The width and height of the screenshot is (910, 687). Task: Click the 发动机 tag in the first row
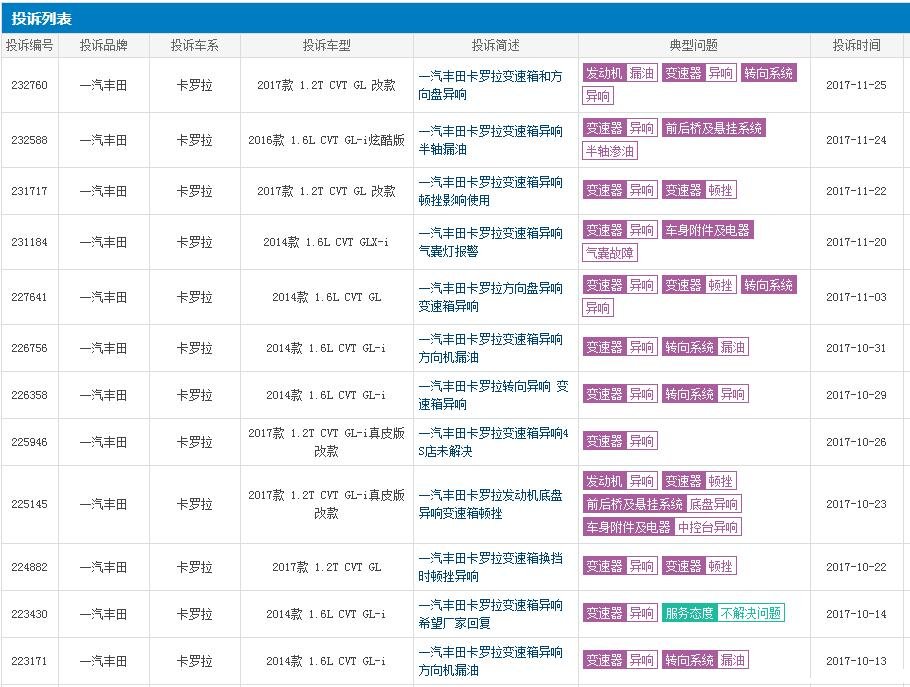click(604, 72)
